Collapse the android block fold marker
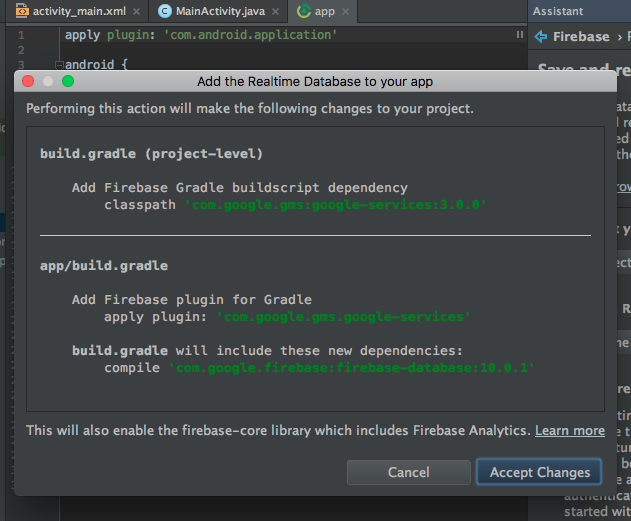Image resolution: width=631 pixels, height=521 pixels. click(x=59, y=65)
